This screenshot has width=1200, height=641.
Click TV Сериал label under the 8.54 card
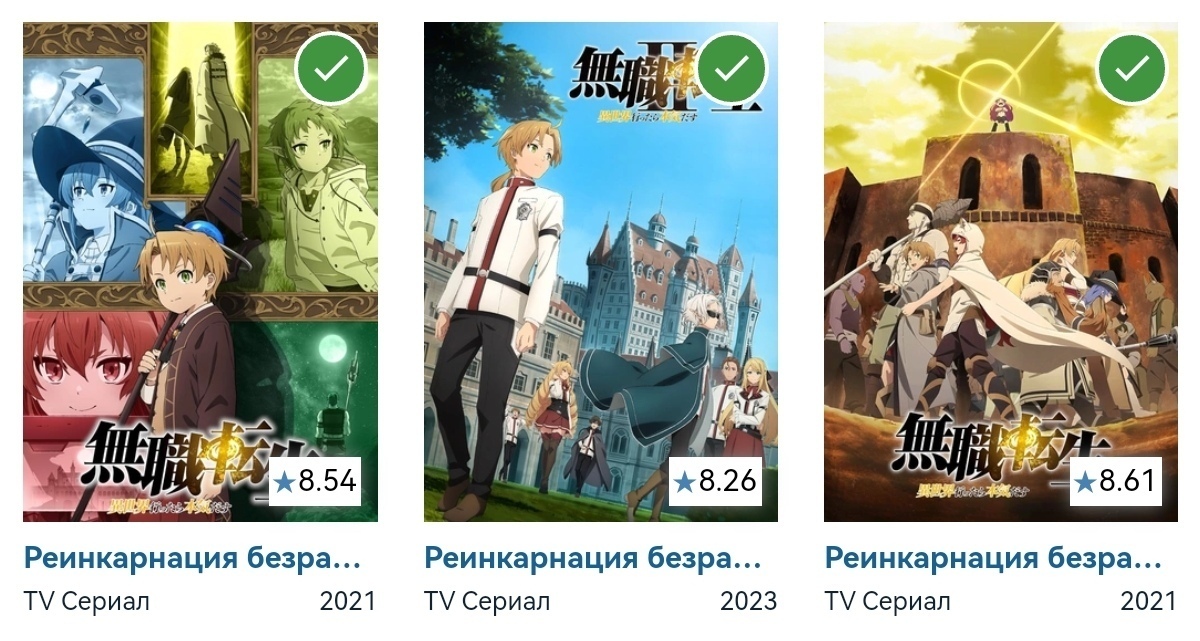pos(86,602)
